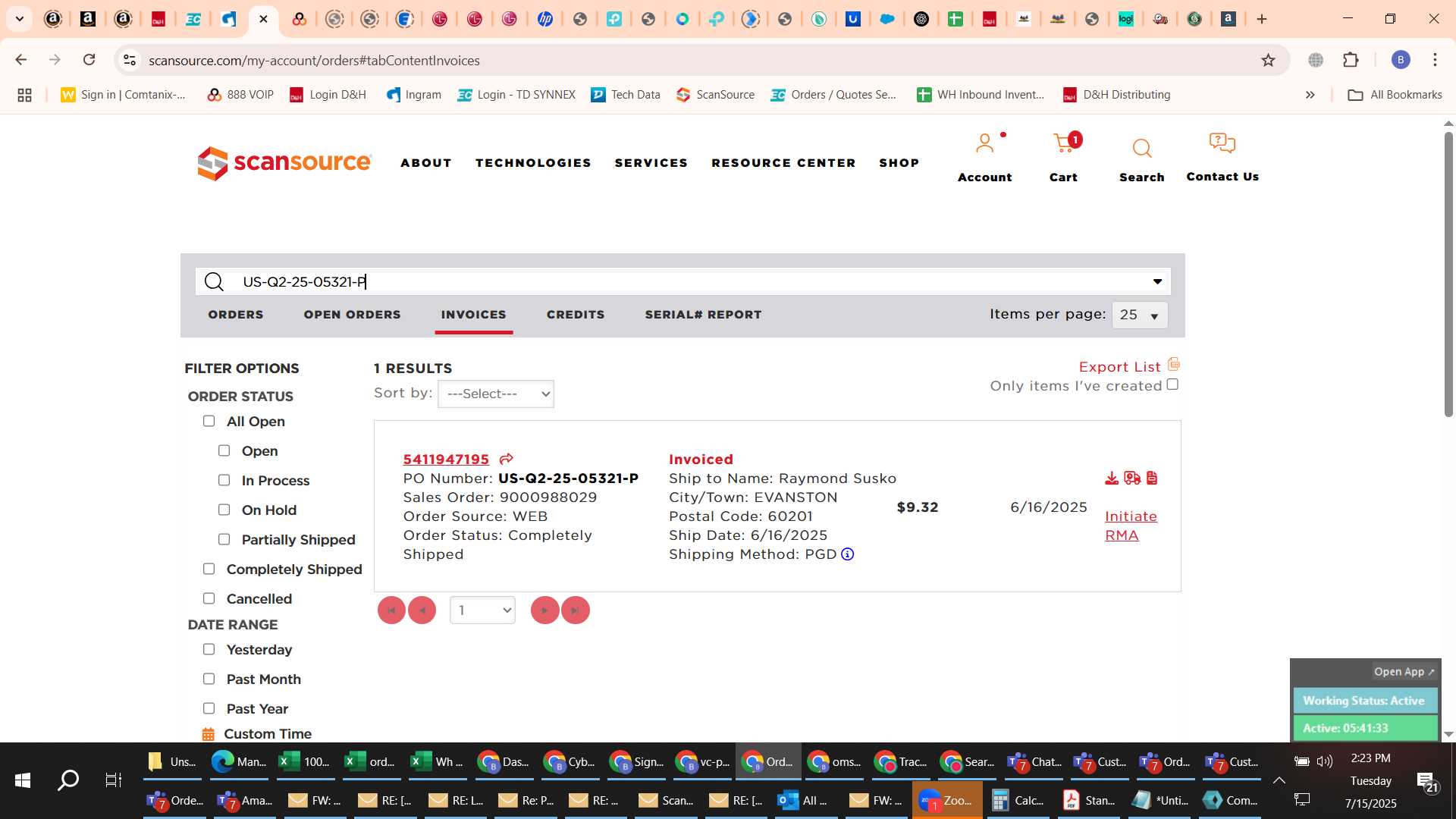Open the Custom Time date filter

click(268, 734)
